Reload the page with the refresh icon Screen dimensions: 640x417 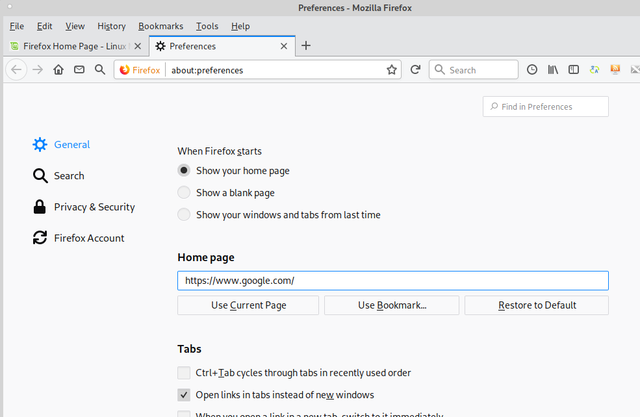(x=415, y=70)
